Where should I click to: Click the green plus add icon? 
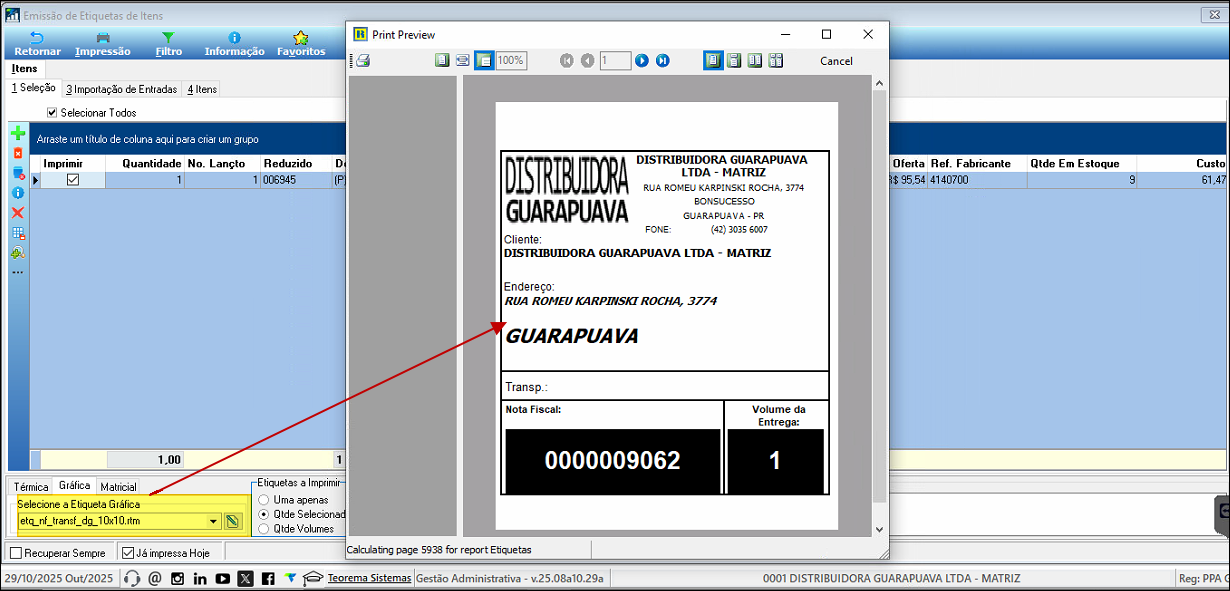pos(18,133)
